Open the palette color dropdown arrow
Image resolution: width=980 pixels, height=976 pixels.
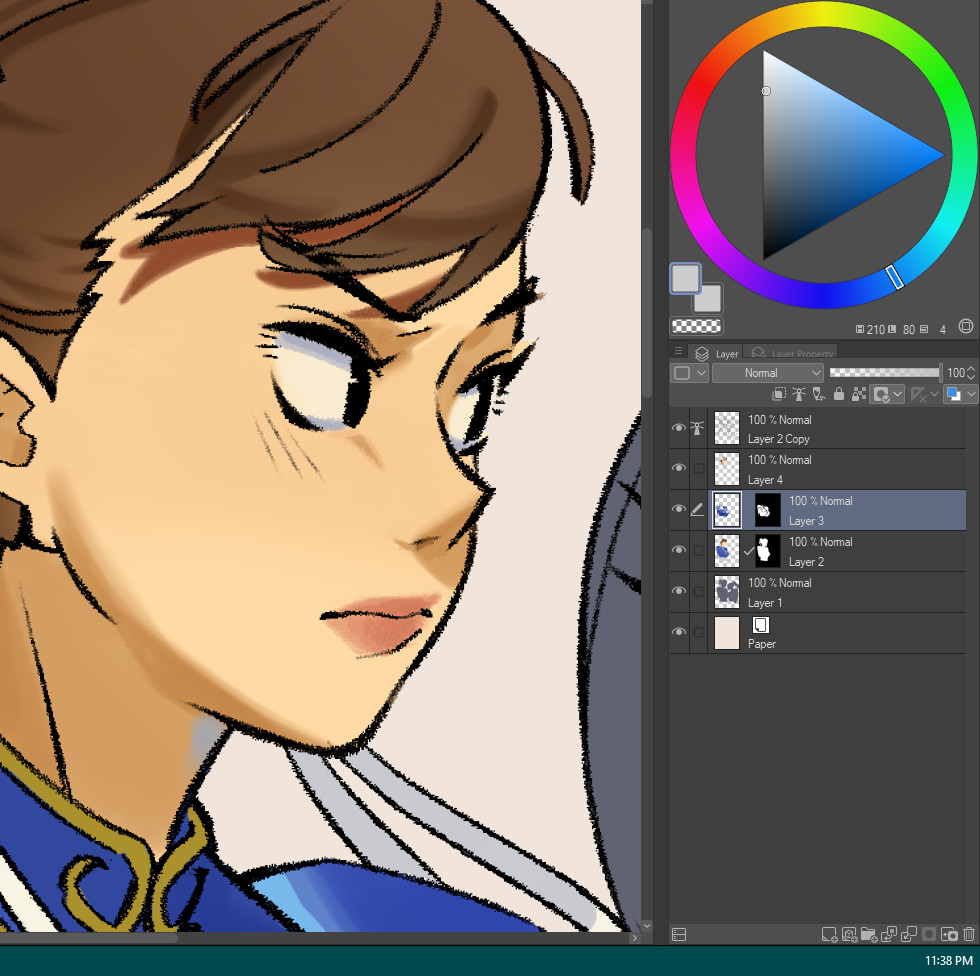click(701, 373)
